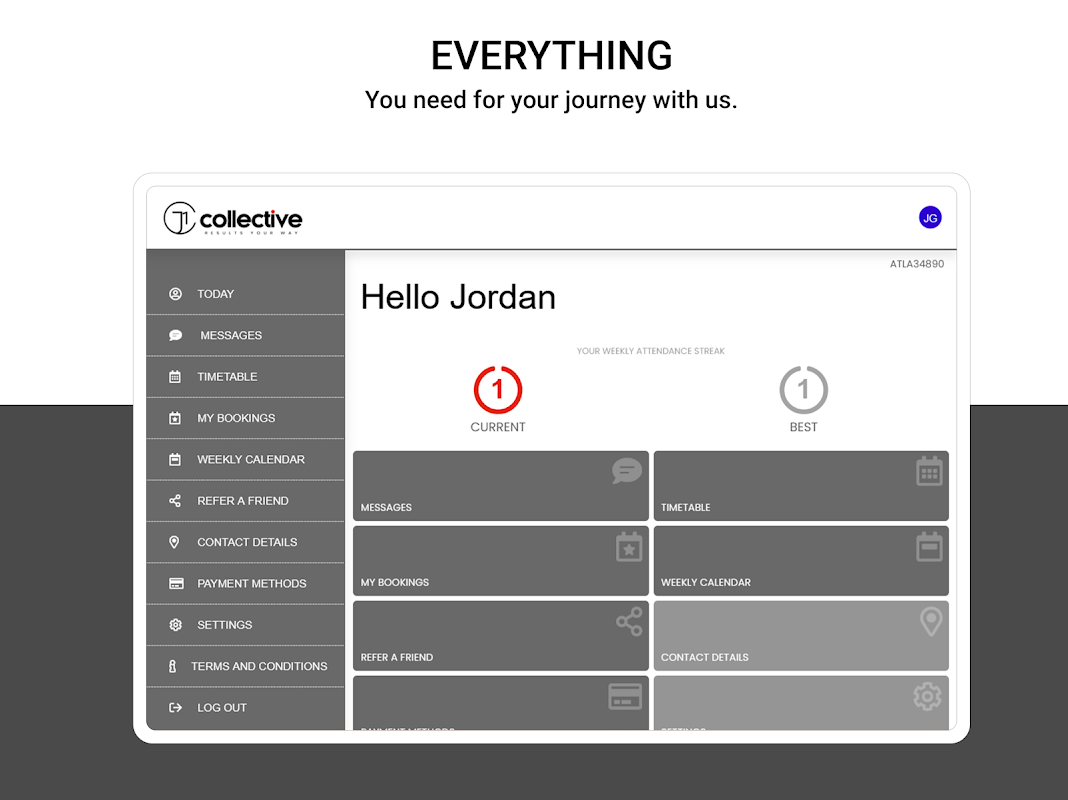Click the Terms and Conditions info sidebar icon
Viewport: 1068px width, 800px height.
coord(172,667)
